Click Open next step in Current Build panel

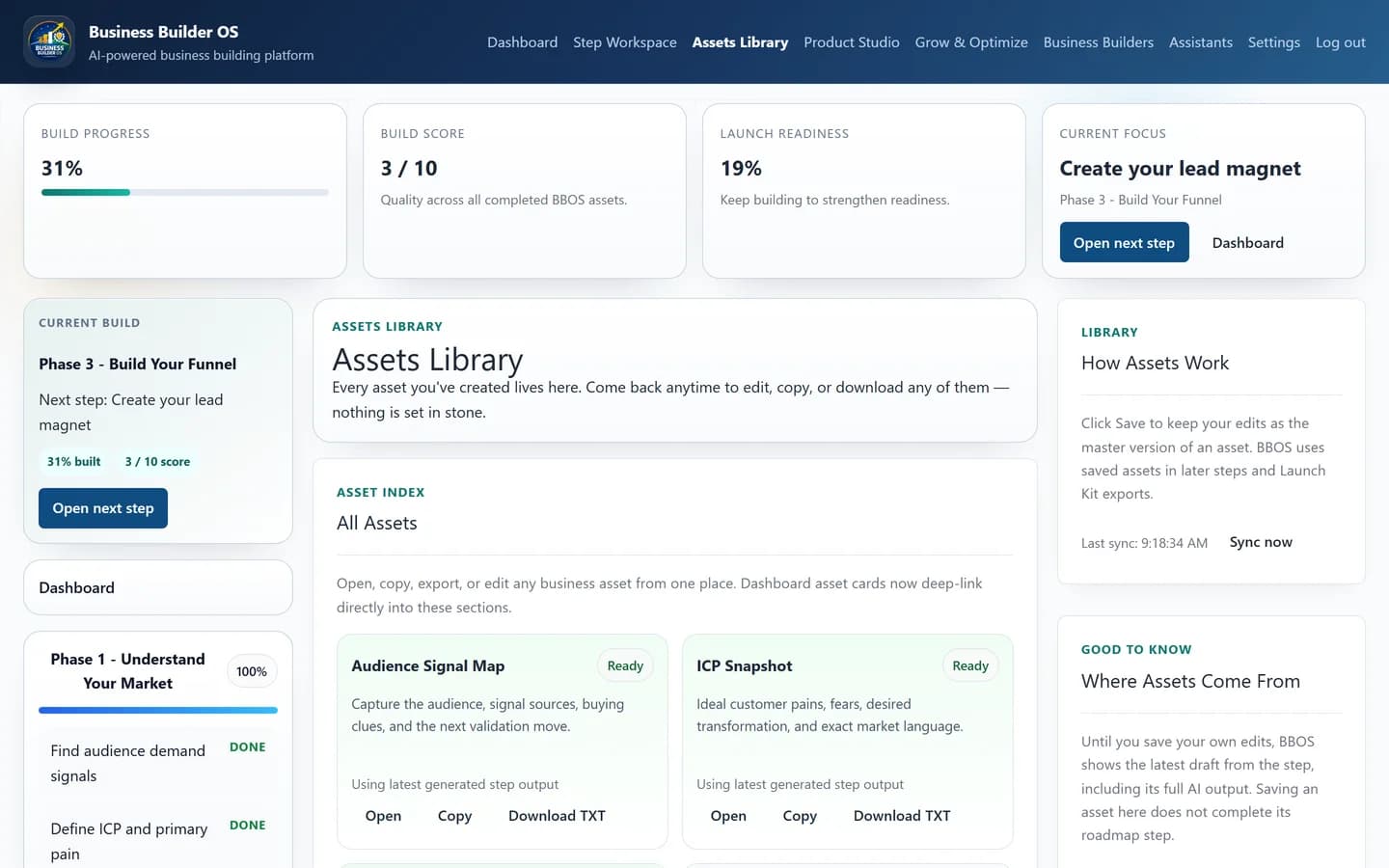[x=103, y=508]
